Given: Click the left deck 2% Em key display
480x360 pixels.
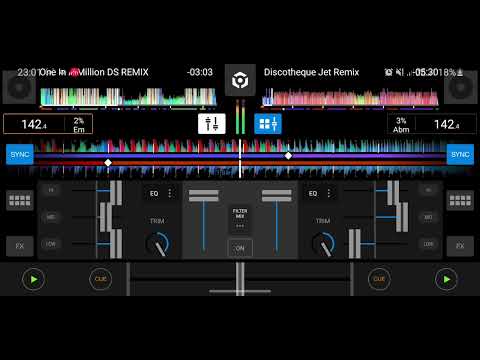Looking at the screenshot, I should [79, 125].
